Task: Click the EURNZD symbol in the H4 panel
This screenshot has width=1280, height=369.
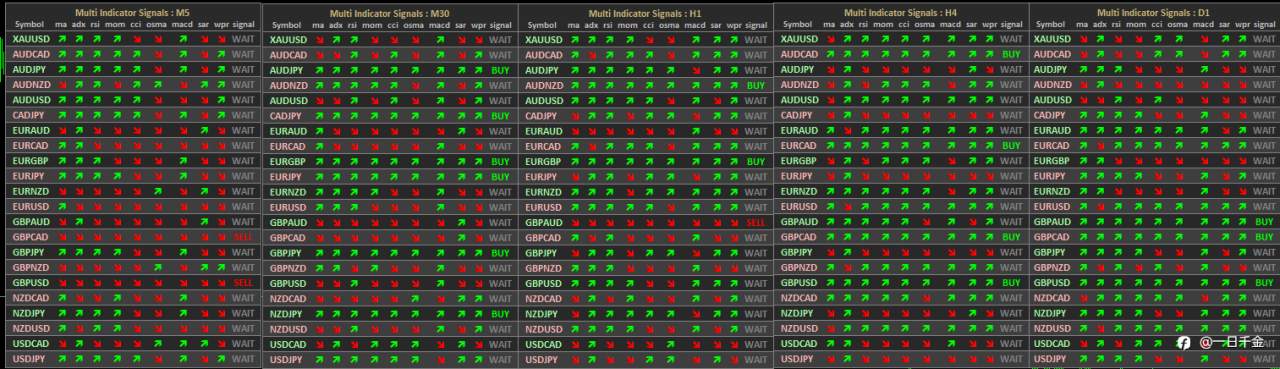Action: tap(798, 191)
